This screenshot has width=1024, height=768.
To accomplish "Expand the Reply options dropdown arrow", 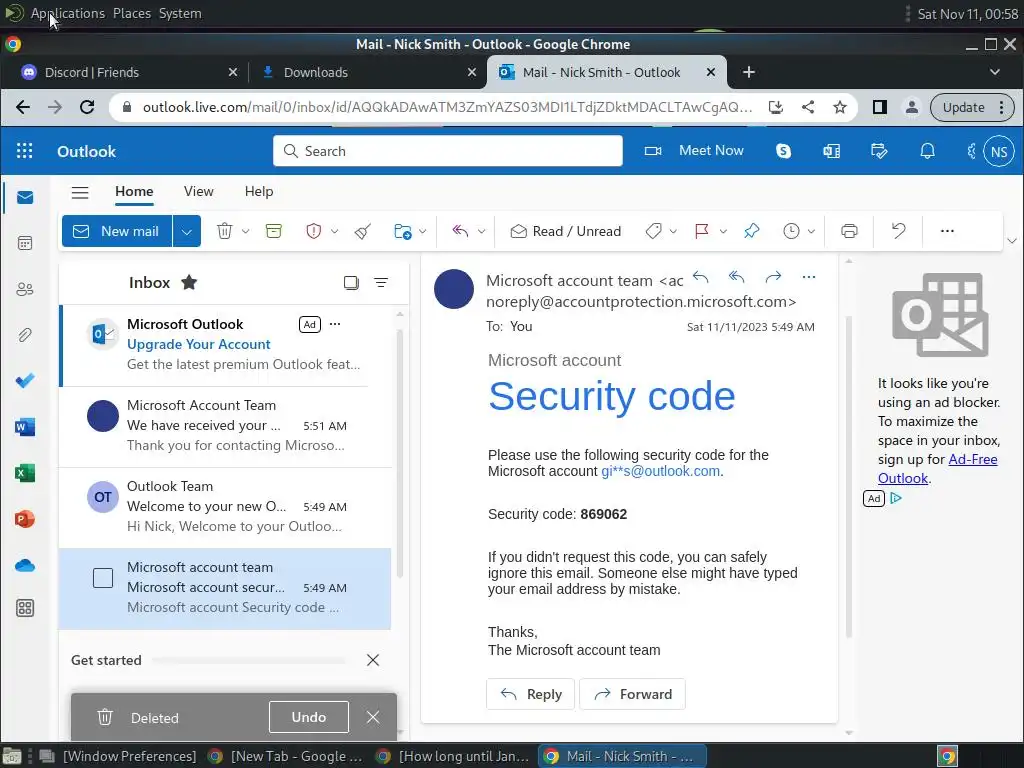I will (x=481, y=231).
